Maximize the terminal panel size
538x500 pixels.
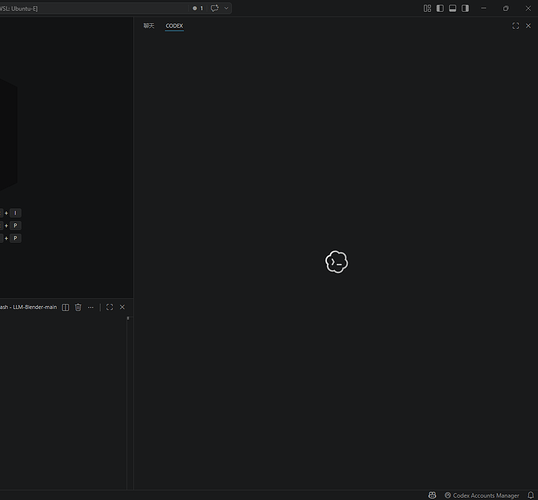[x=109, y=307]
